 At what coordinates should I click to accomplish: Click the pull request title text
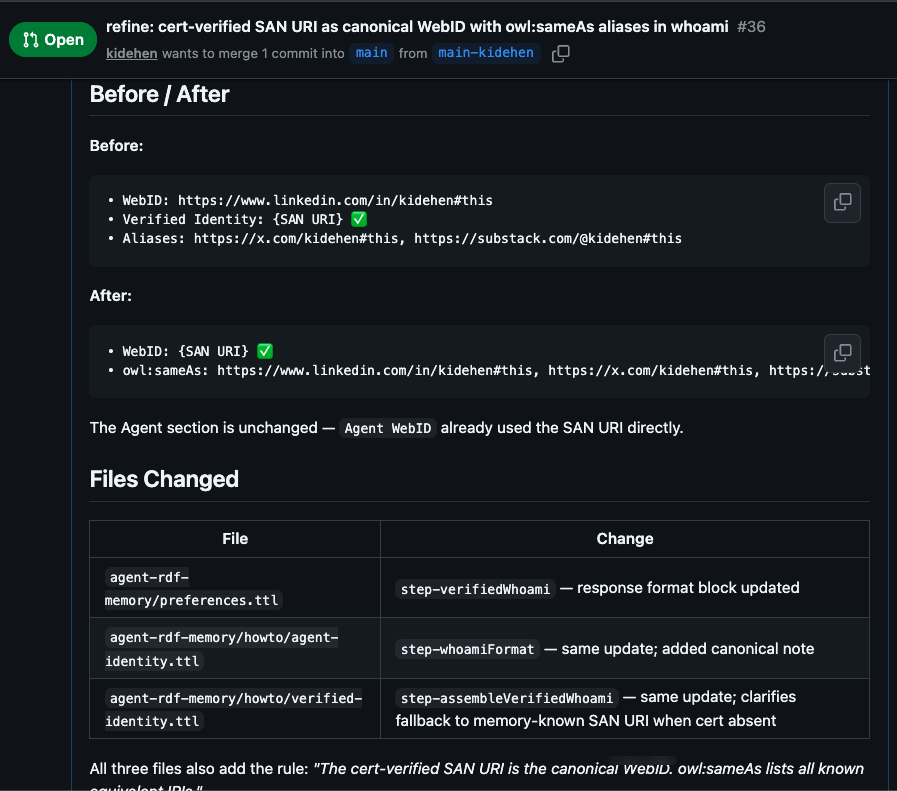(x=417, y=26)
